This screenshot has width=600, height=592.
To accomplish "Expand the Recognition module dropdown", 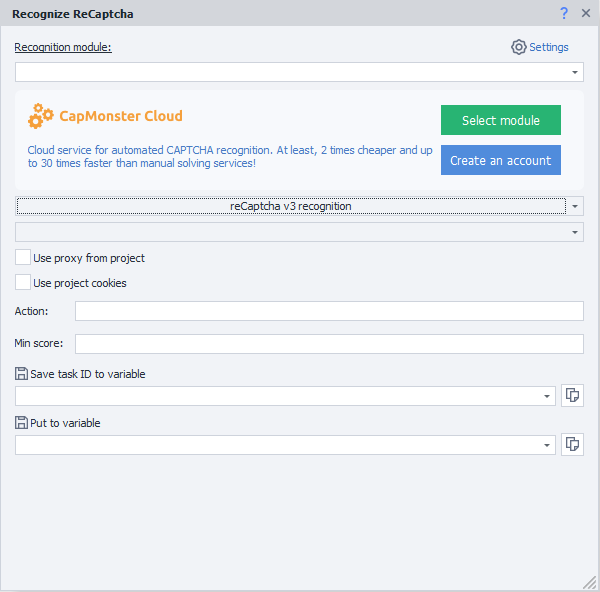I will [575, 72].
